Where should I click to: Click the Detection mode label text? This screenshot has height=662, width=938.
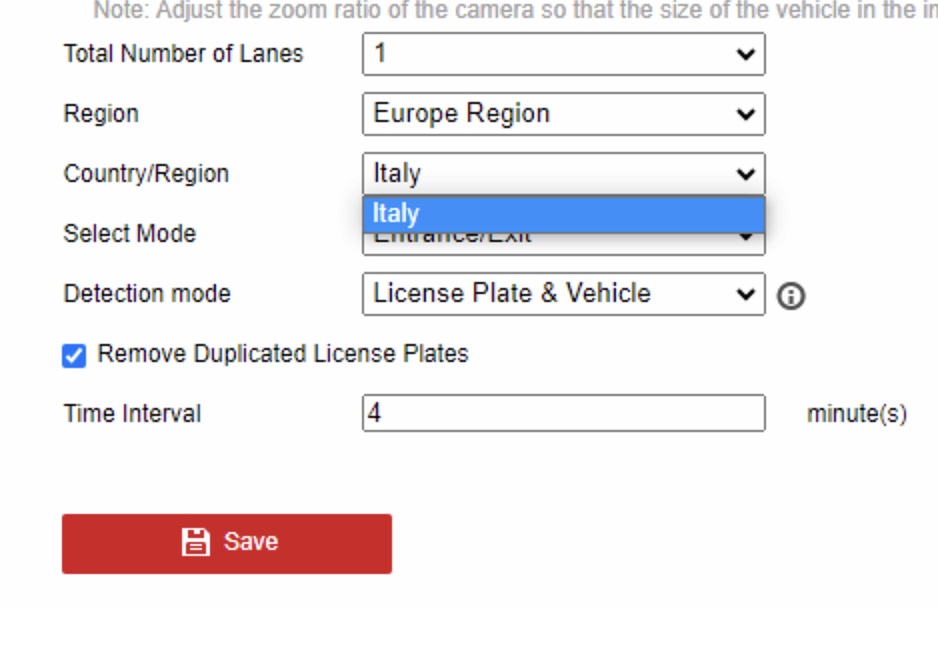pyautogui.click(x=147, y=294)
